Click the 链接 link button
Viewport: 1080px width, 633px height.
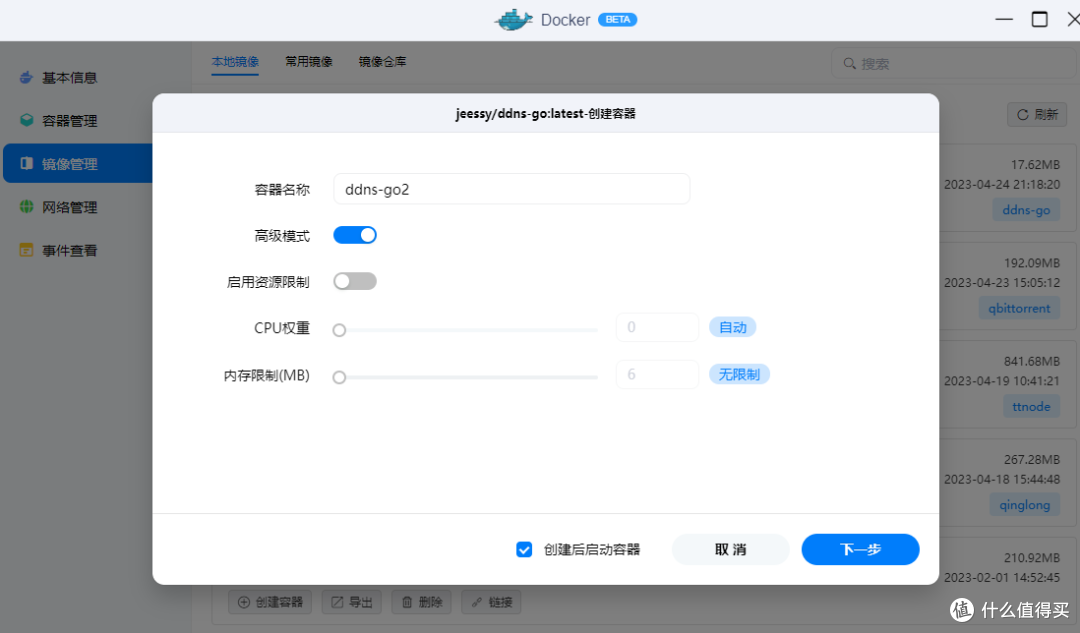[x=491, y=602]
